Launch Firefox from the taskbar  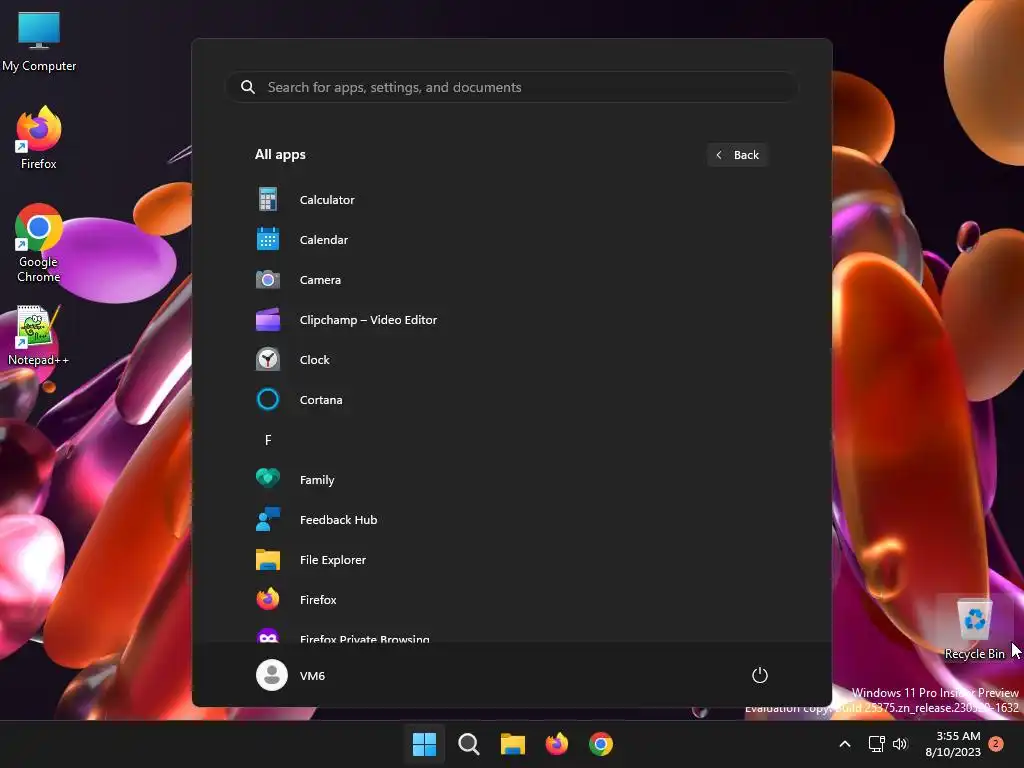pyautogui.click(x=556, y=744)
